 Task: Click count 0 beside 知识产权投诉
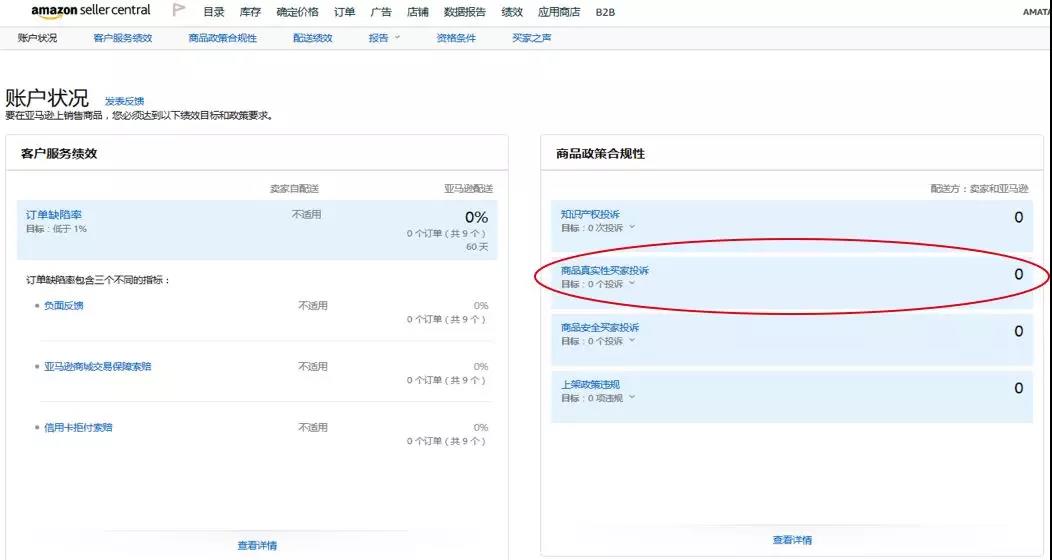(x=1018, y=217)
